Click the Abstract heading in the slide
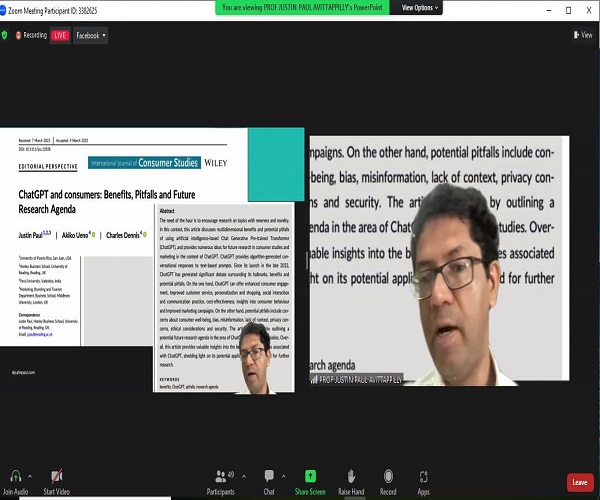The width and height of the screenshot is (600, 500). pos(167,211)
